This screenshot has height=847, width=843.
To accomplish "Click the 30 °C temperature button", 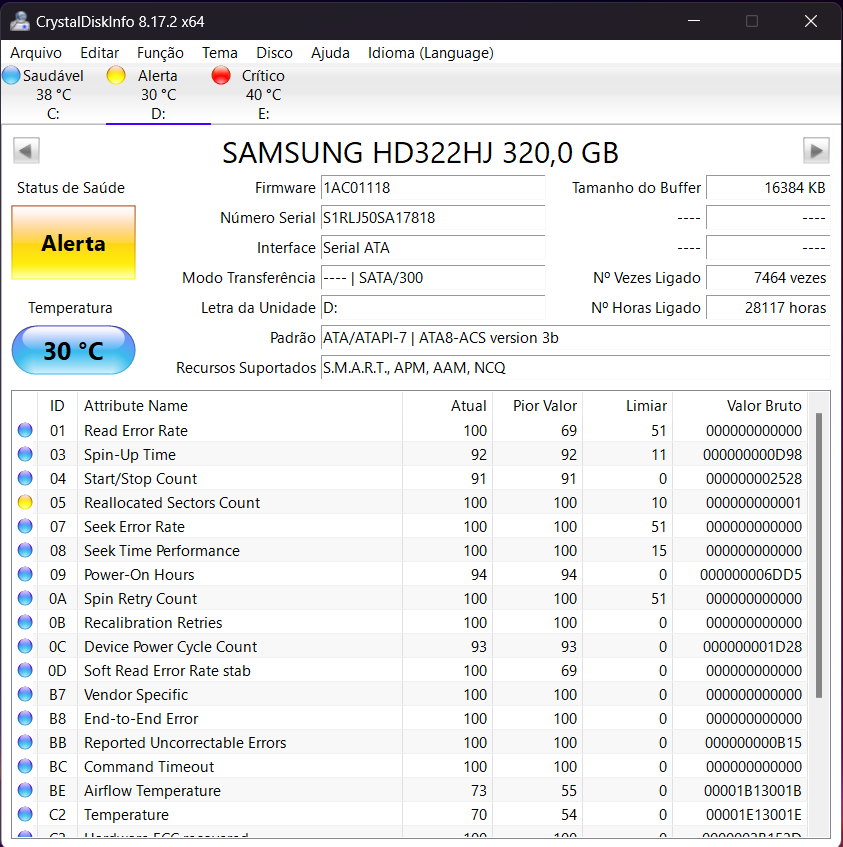I will (73, 351).
